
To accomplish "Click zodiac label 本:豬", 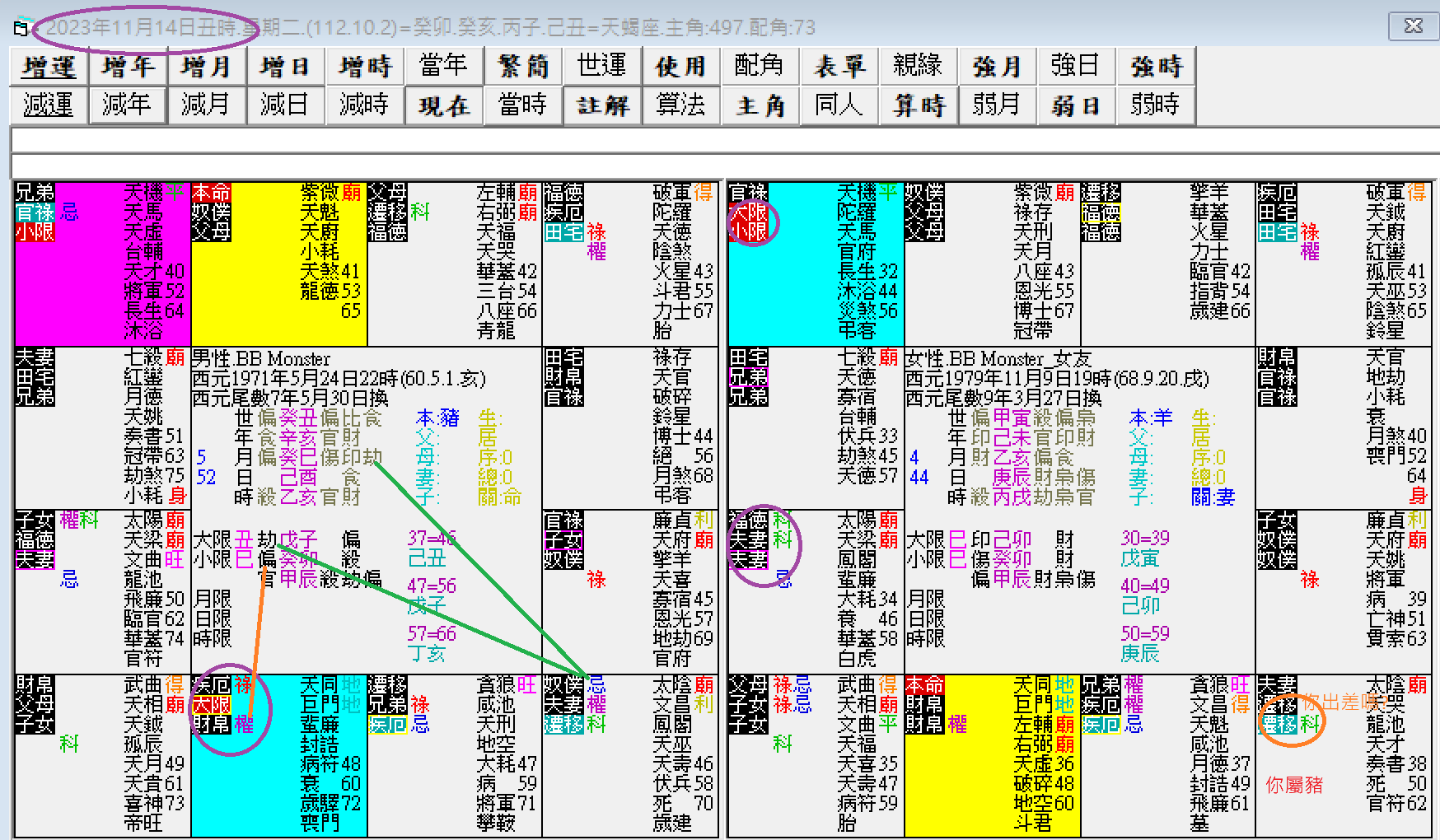I will [x=438, y=418].
